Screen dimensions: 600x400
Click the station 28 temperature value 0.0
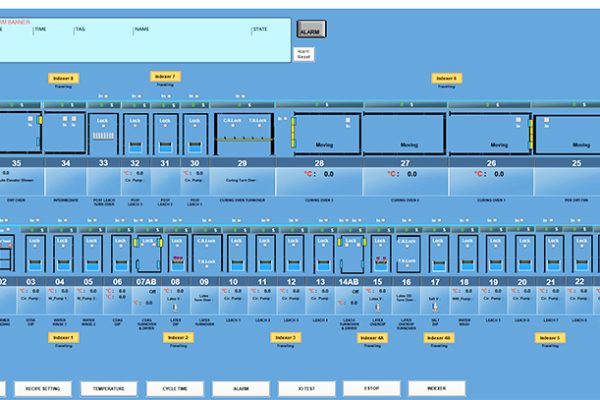(329, 174)
